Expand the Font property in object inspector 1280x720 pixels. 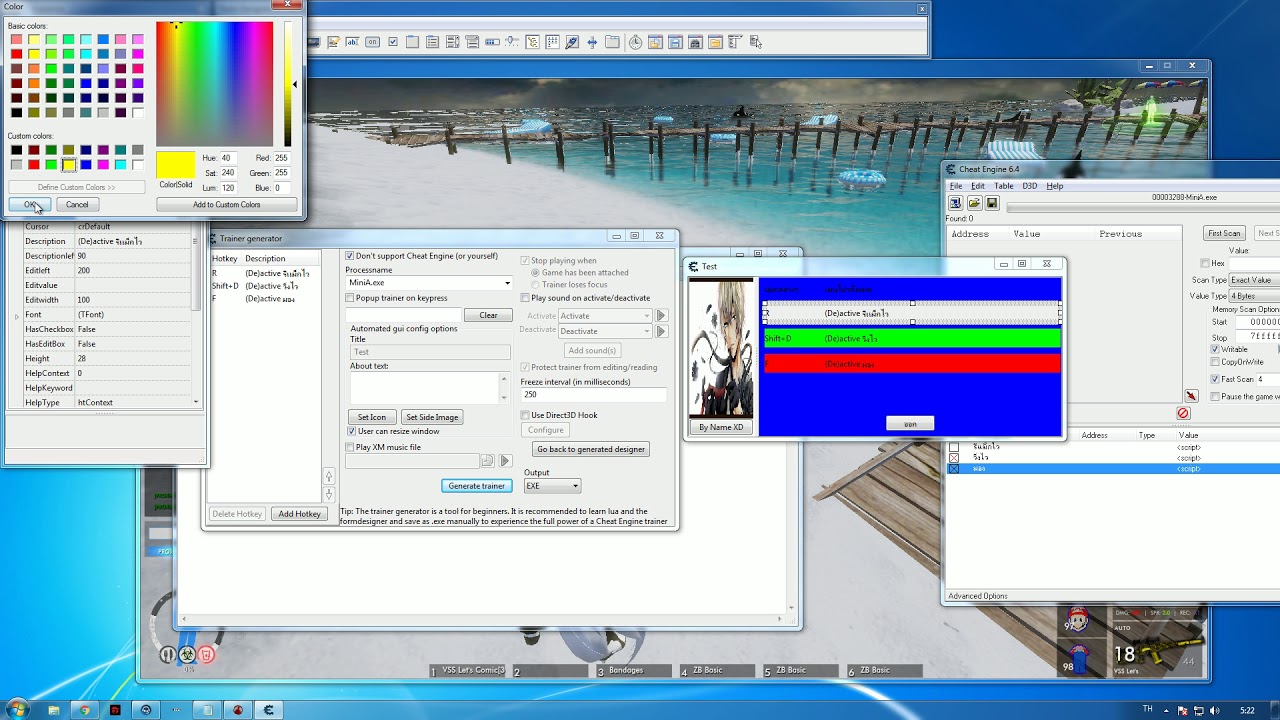[x=16, y=315]
